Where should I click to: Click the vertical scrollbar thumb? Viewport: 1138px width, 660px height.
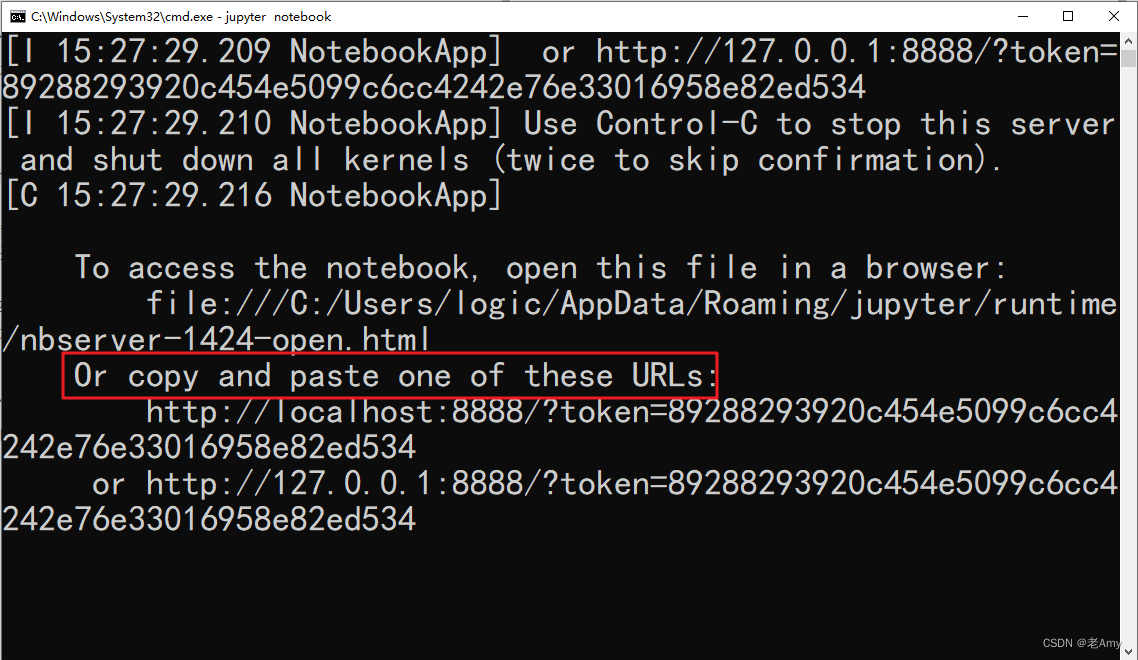pos(1129,58)
